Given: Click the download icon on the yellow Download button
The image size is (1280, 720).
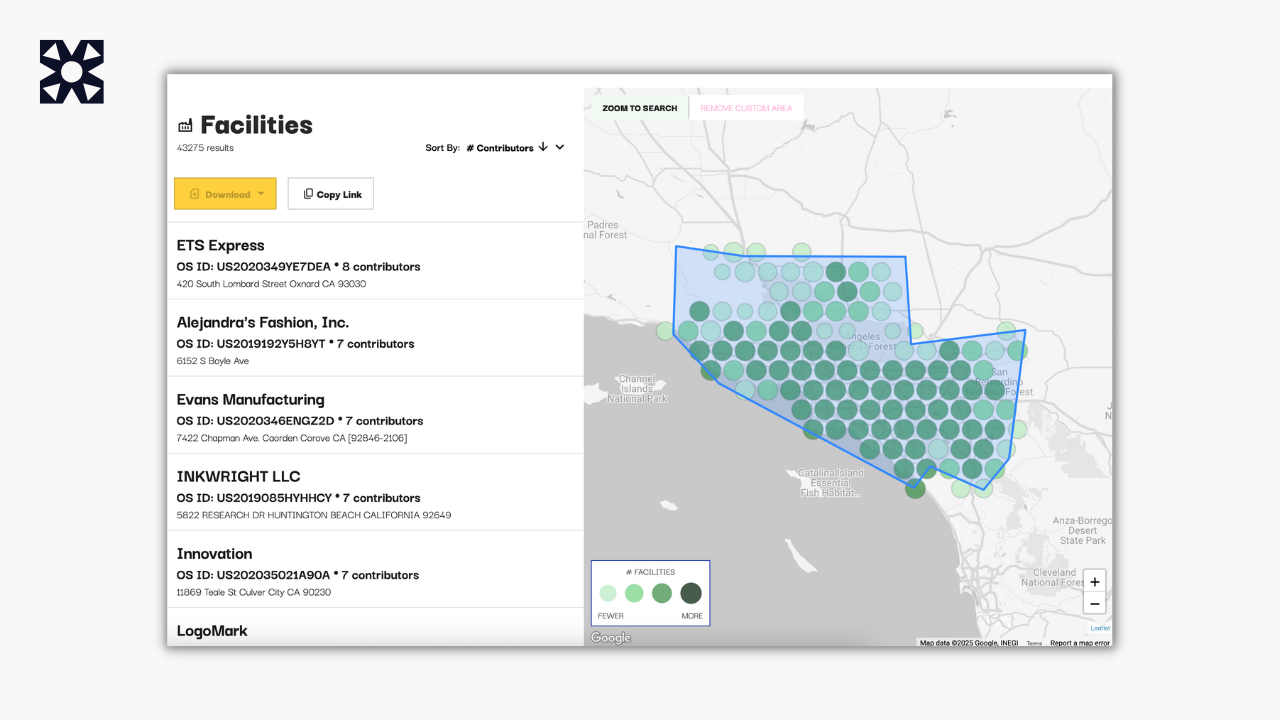Looking at the screenshot, I should [x=195, y=193].
